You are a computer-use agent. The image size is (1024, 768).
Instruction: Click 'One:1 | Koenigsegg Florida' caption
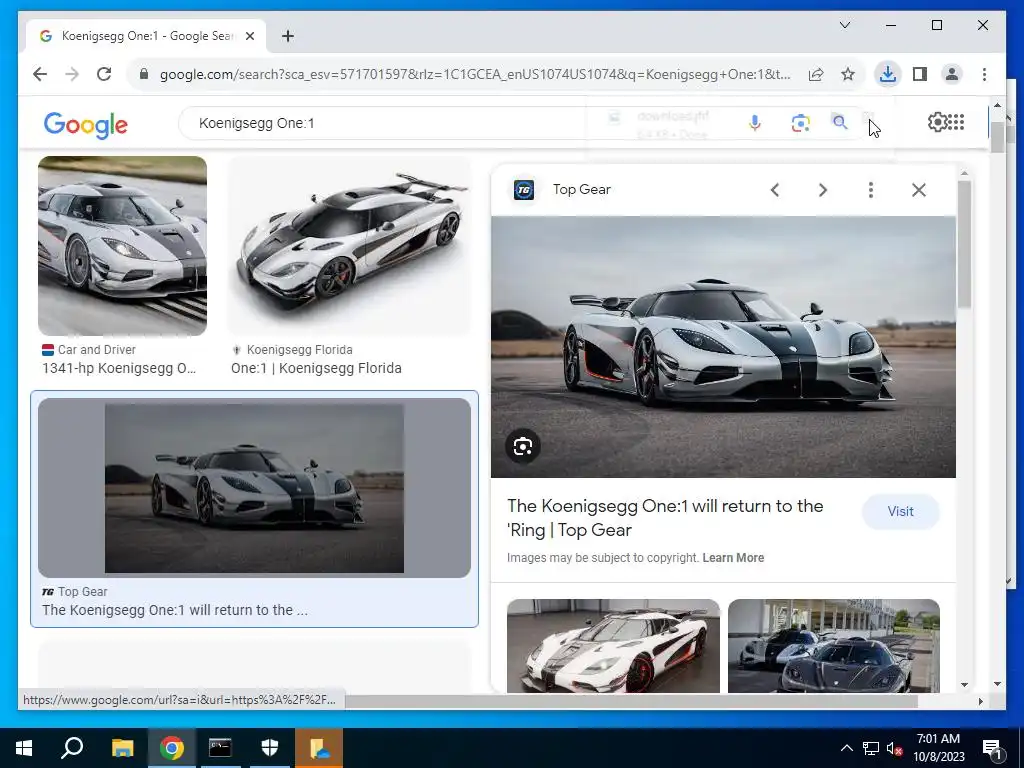click(x=316, y=368)
